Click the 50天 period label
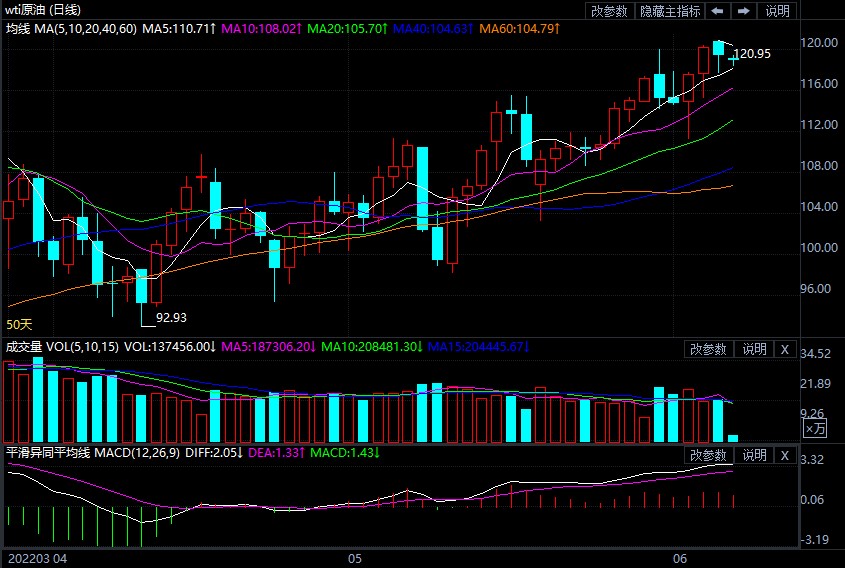The image size is (845, 568). 20,324
